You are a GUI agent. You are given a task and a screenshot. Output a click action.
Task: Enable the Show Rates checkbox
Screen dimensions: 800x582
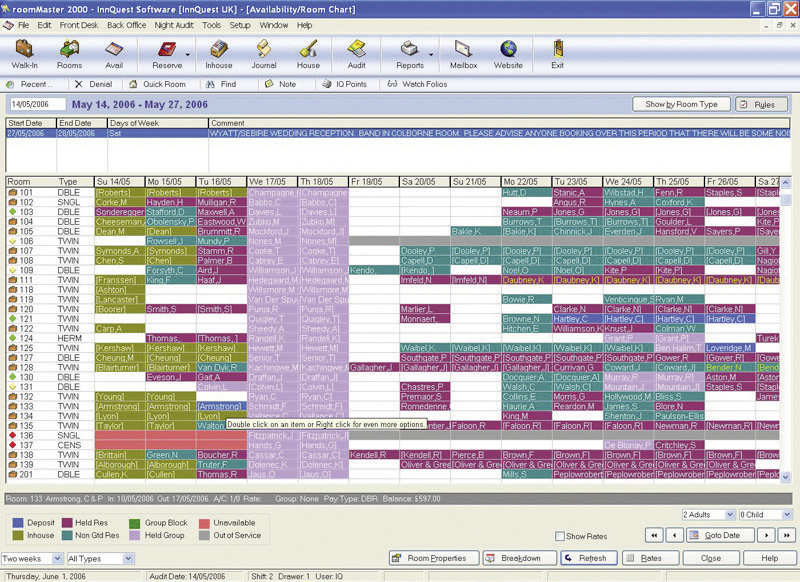pyautogui.click(x=560, y=536)
